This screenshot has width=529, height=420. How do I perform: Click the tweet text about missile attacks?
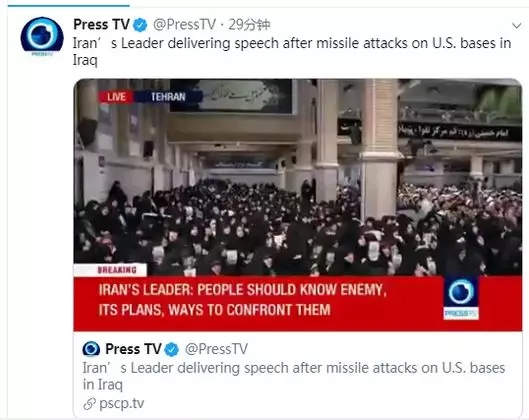[x=292, y=52]
